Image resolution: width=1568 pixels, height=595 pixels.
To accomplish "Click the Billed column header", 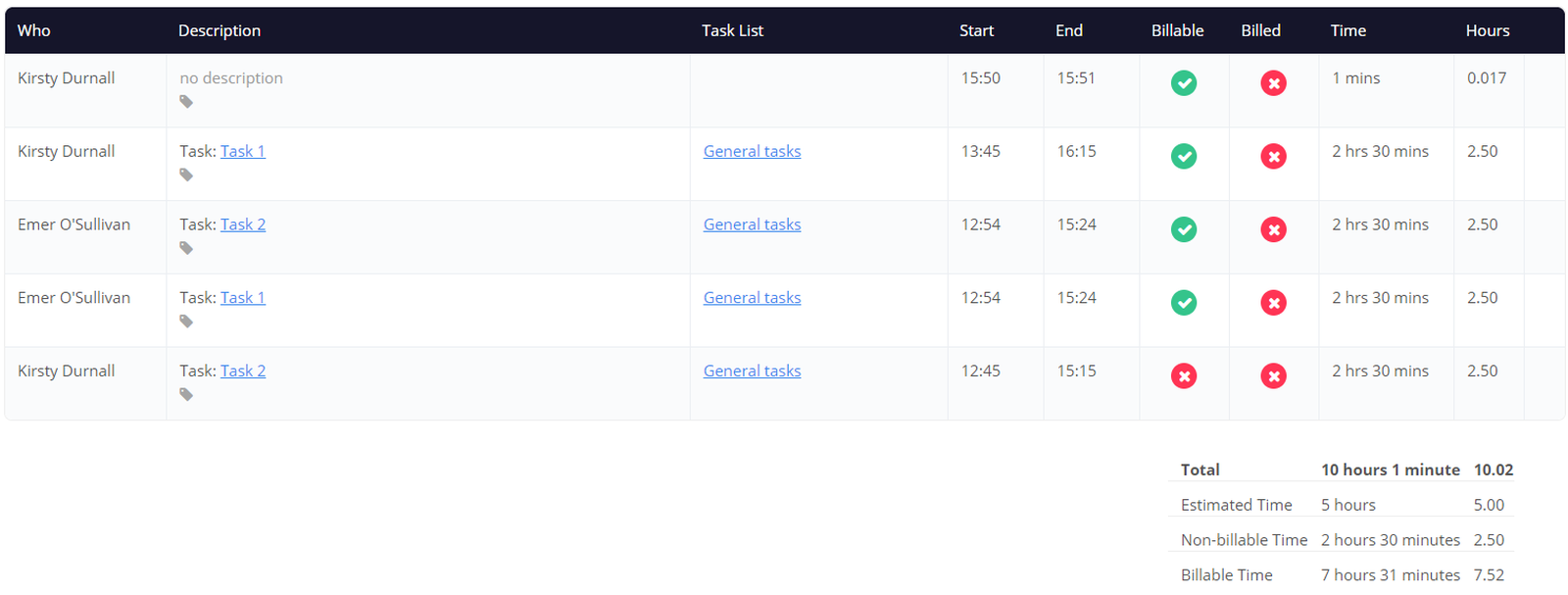I will [x=1260, y=30].
